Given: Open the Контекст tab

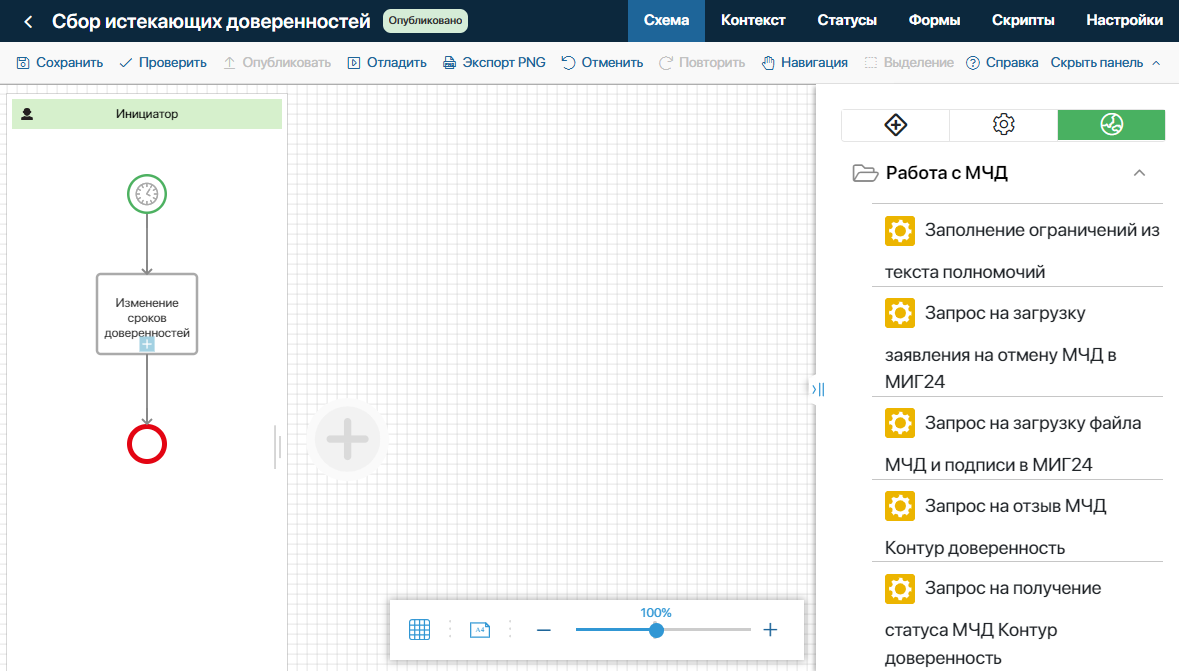Looking at the screenshot, I should 753,21.
